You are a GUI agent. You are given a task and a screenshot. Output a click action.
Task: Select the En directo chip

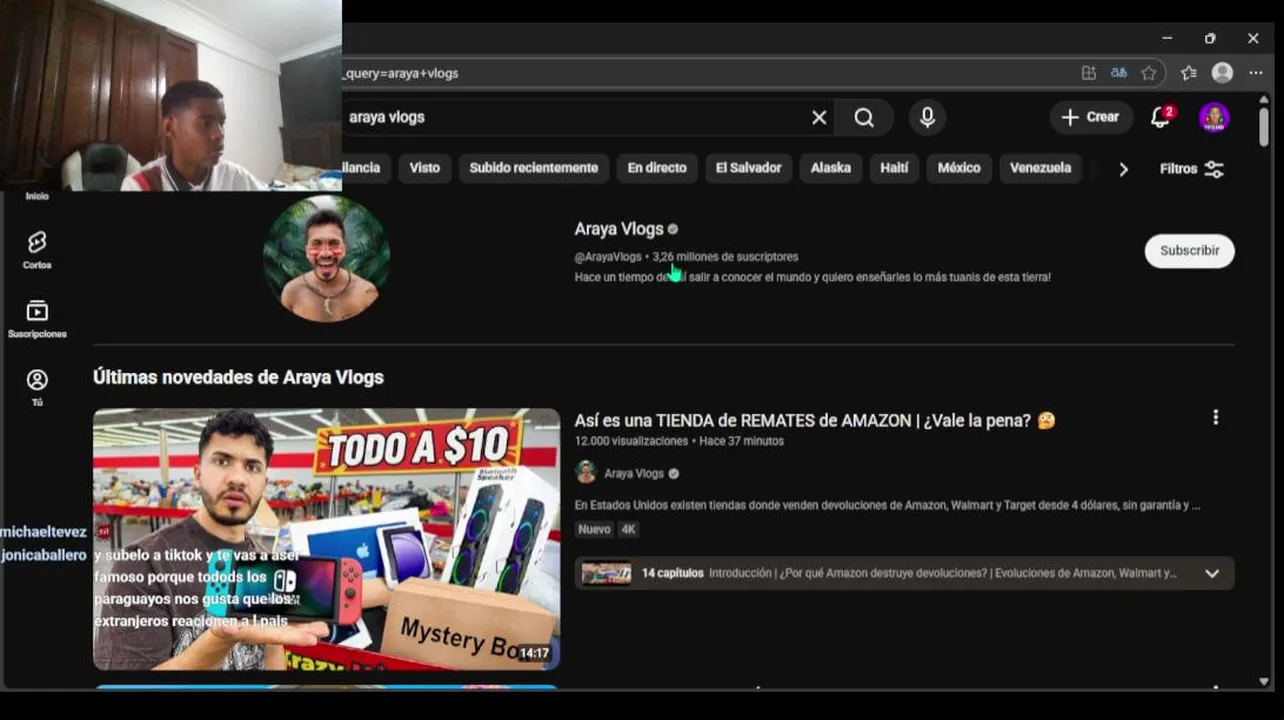click(657, 168)
